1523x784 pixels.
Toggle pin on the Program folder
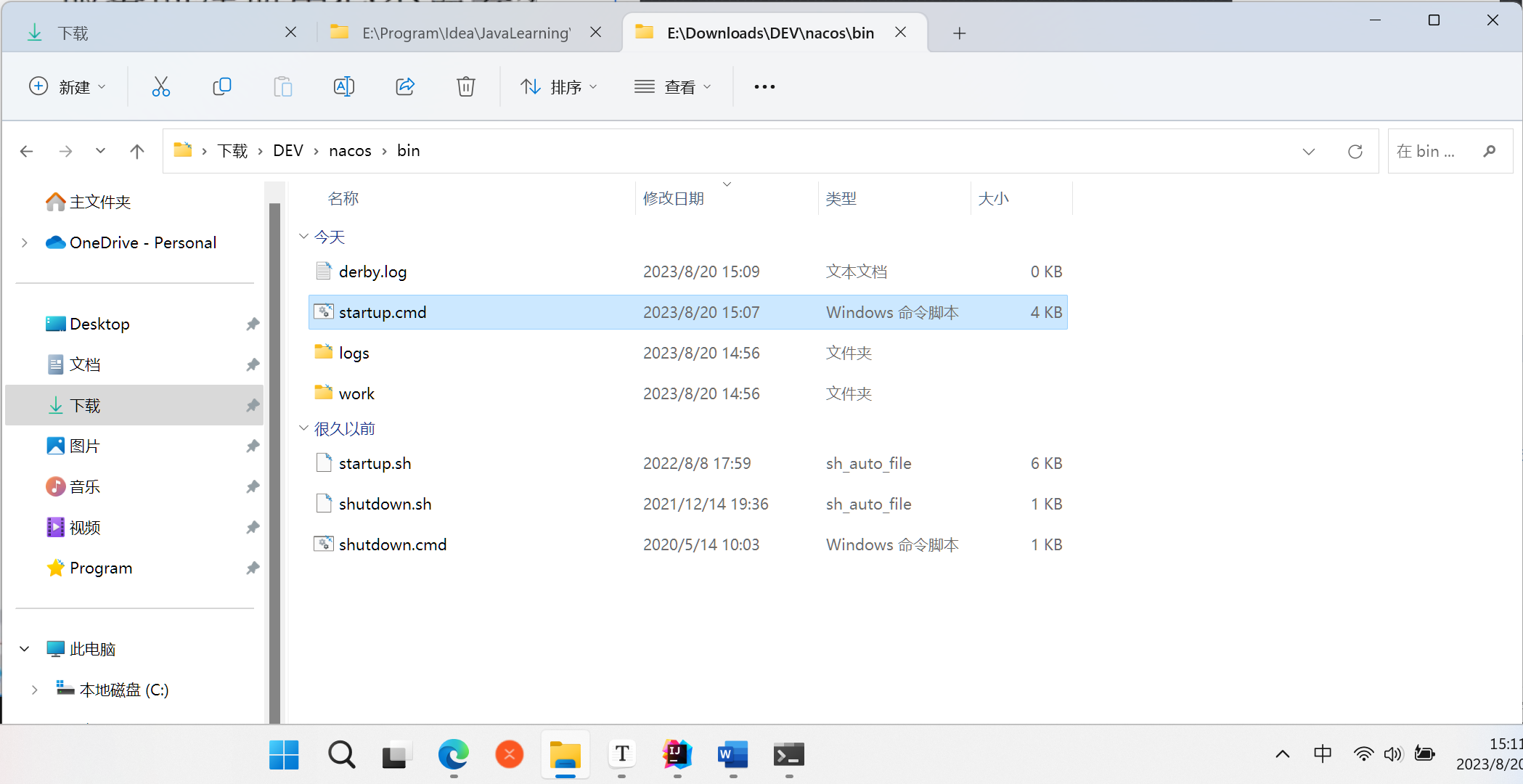[253, 568]
